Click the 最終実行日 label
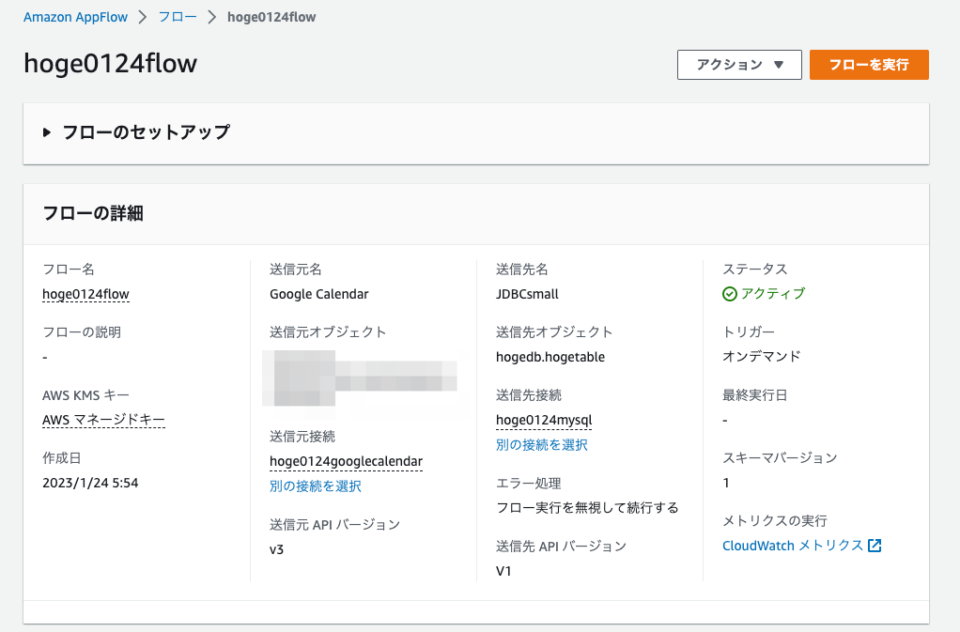The image size is (960, 632). tap(755, 396)
